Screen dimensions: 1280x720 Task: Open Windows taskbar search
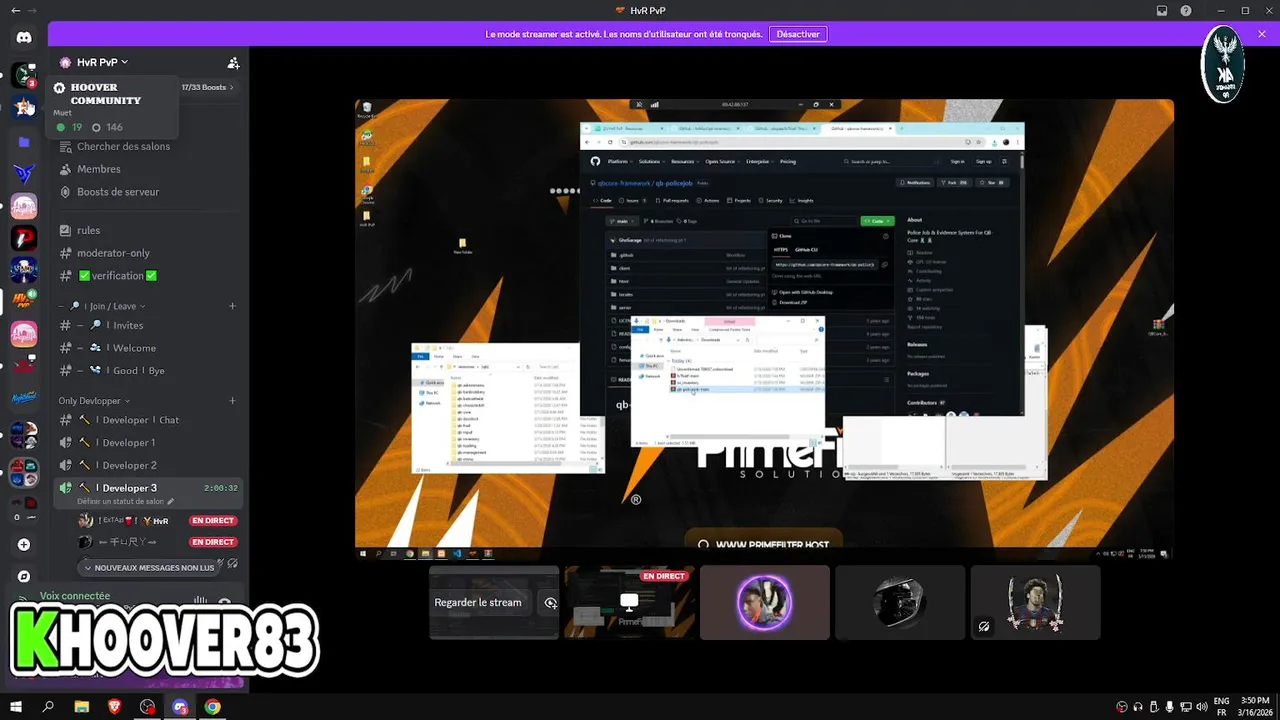point(48,706)
